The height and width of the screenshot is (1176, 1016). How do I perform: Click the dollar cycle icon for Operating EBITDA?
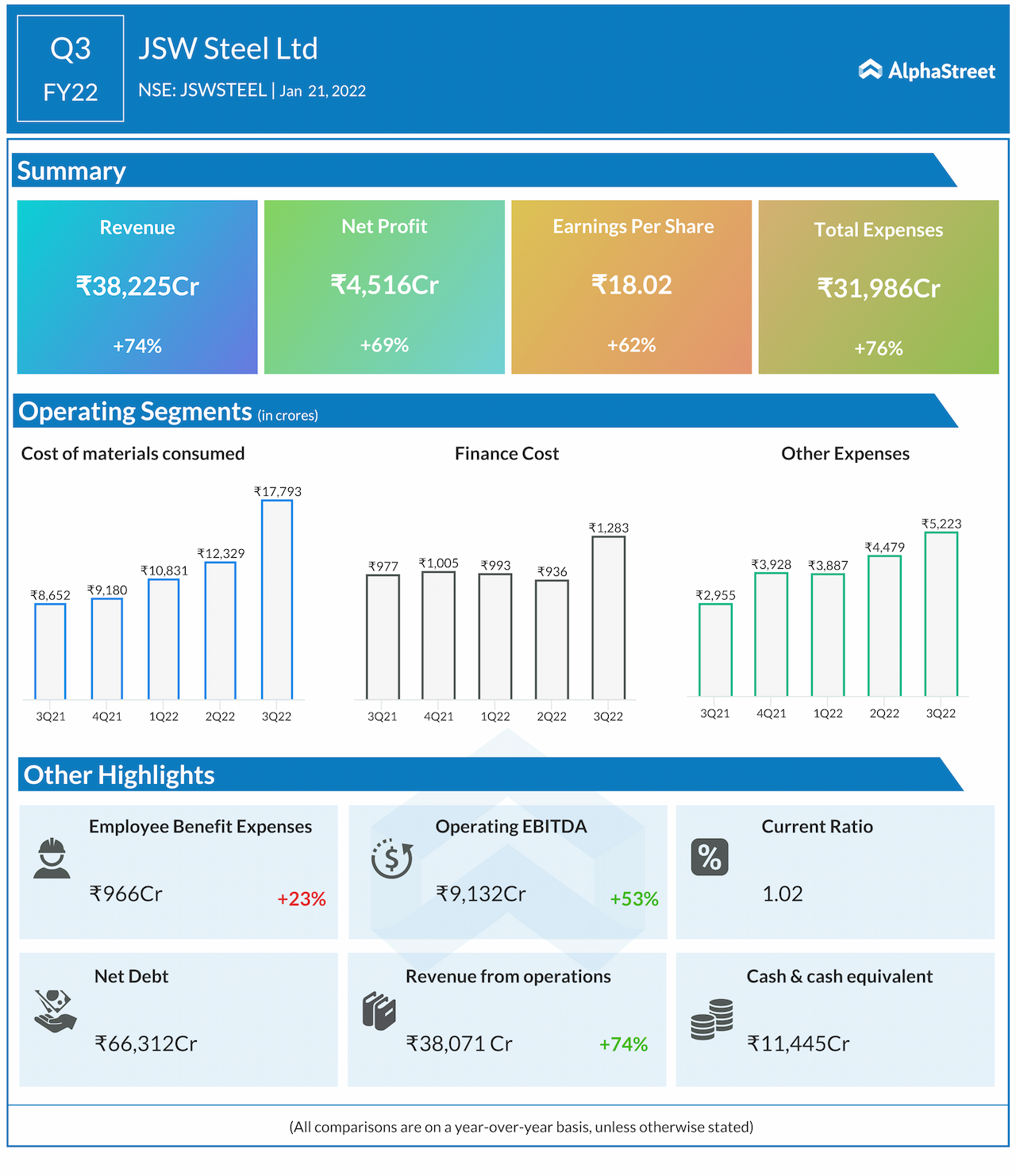(x=392, y=858)
